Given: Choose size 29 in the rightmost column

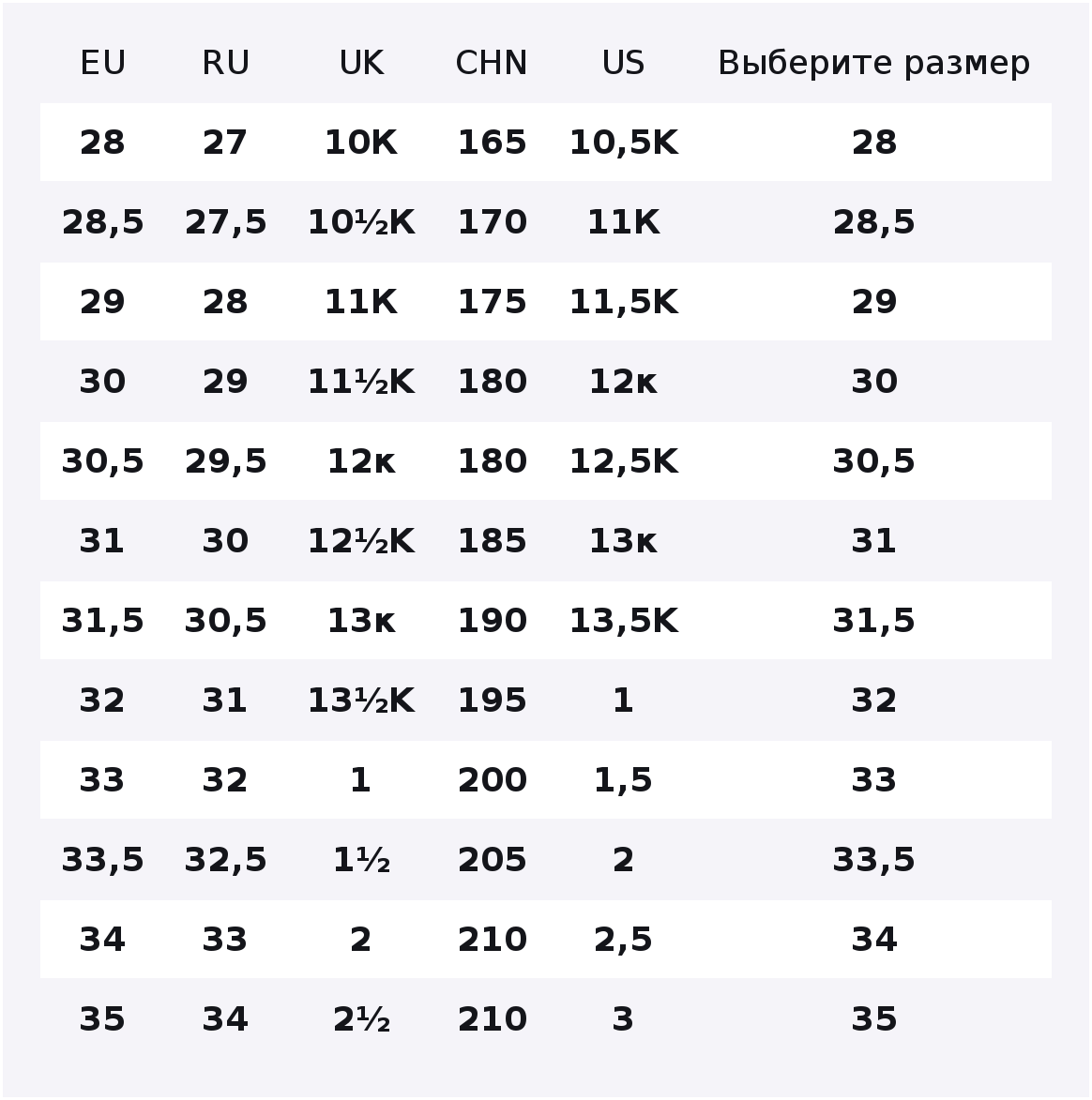Looking at the screenshot, I should [x=873, y=302].
